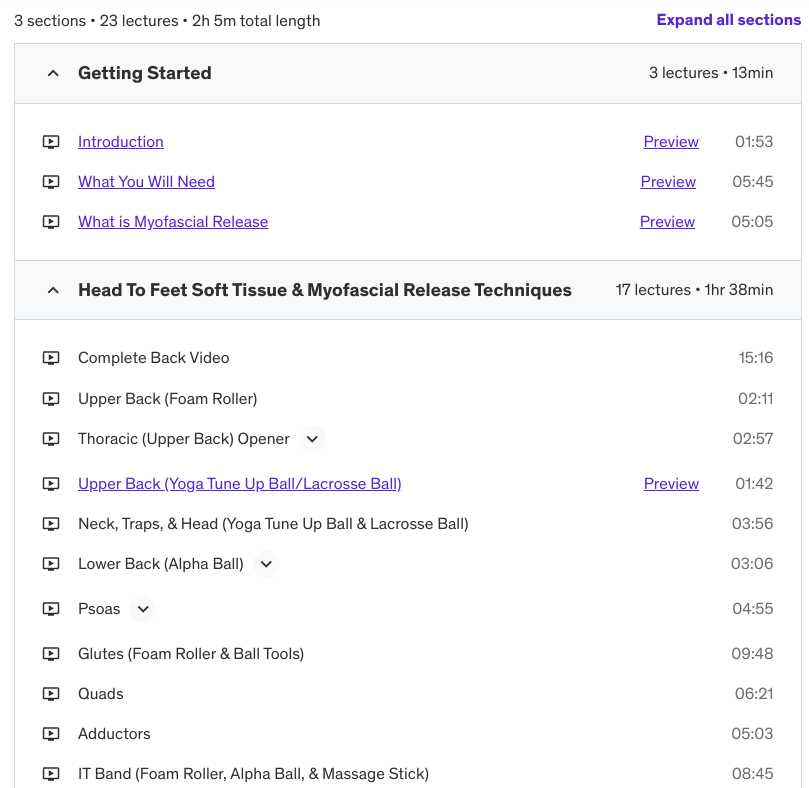Click the Neck, Traps, & Head lecture row

[273, 524]
